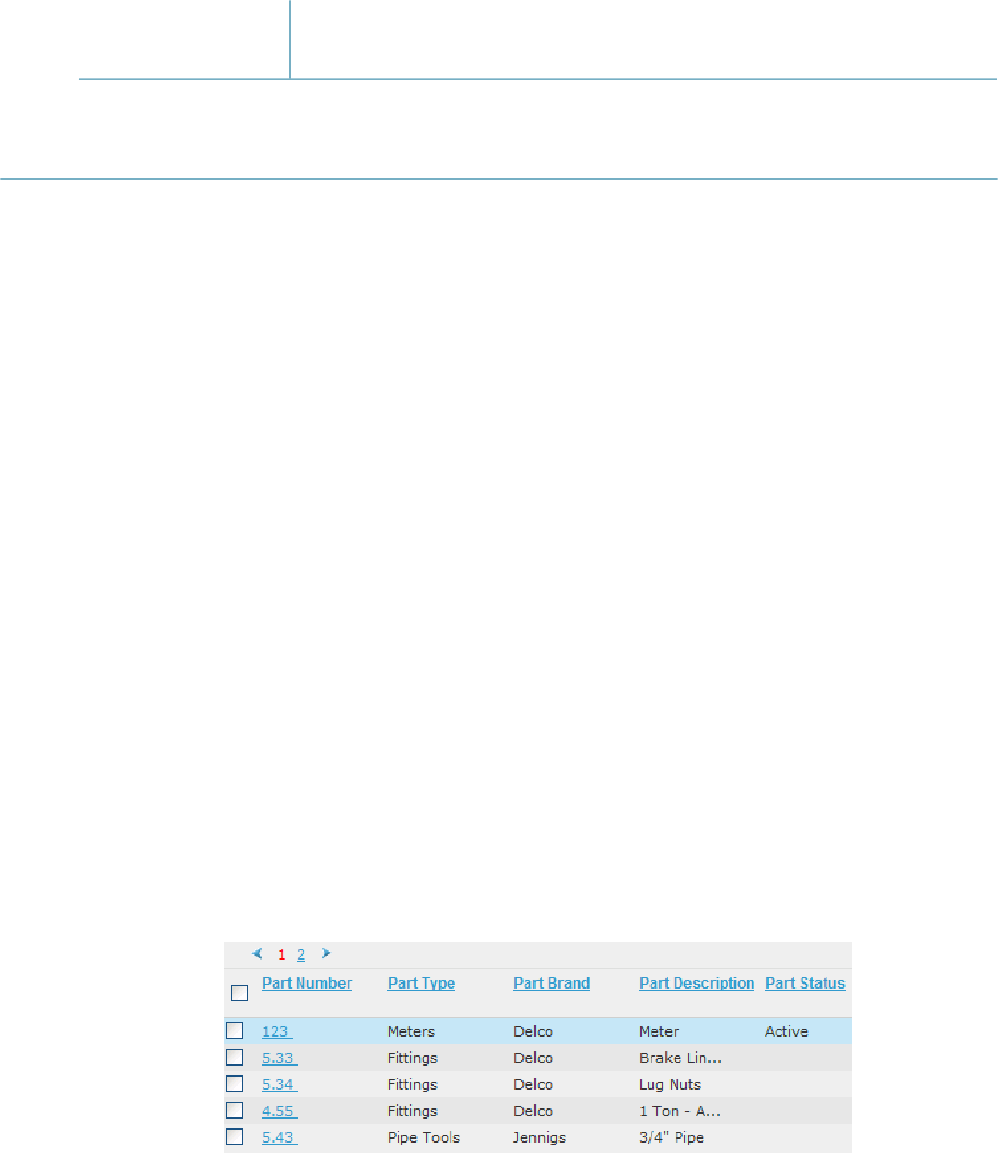The width and height of the screenshot is (998, 1153).
Task: Sort by Part Type column header
Action: point(421,983)
